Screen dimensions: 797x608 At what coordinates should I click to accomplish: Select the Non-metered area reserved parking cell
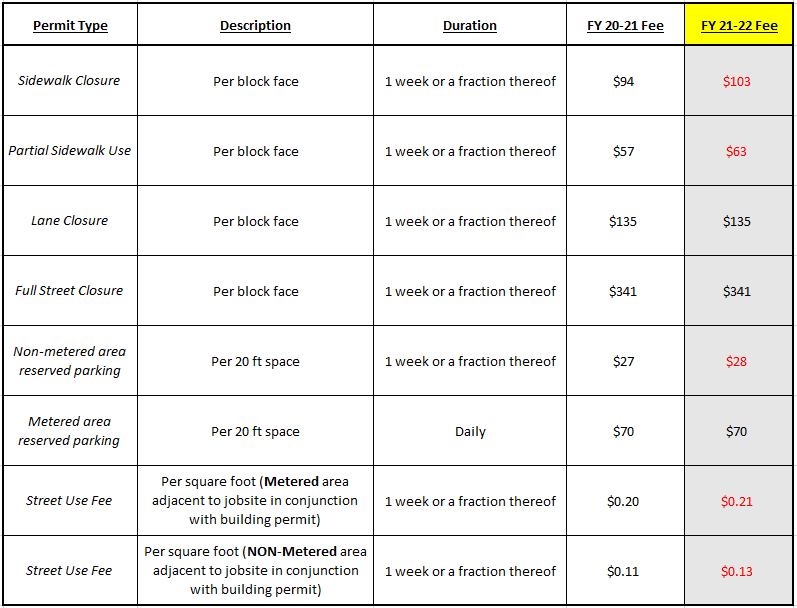tap(69, 361)
